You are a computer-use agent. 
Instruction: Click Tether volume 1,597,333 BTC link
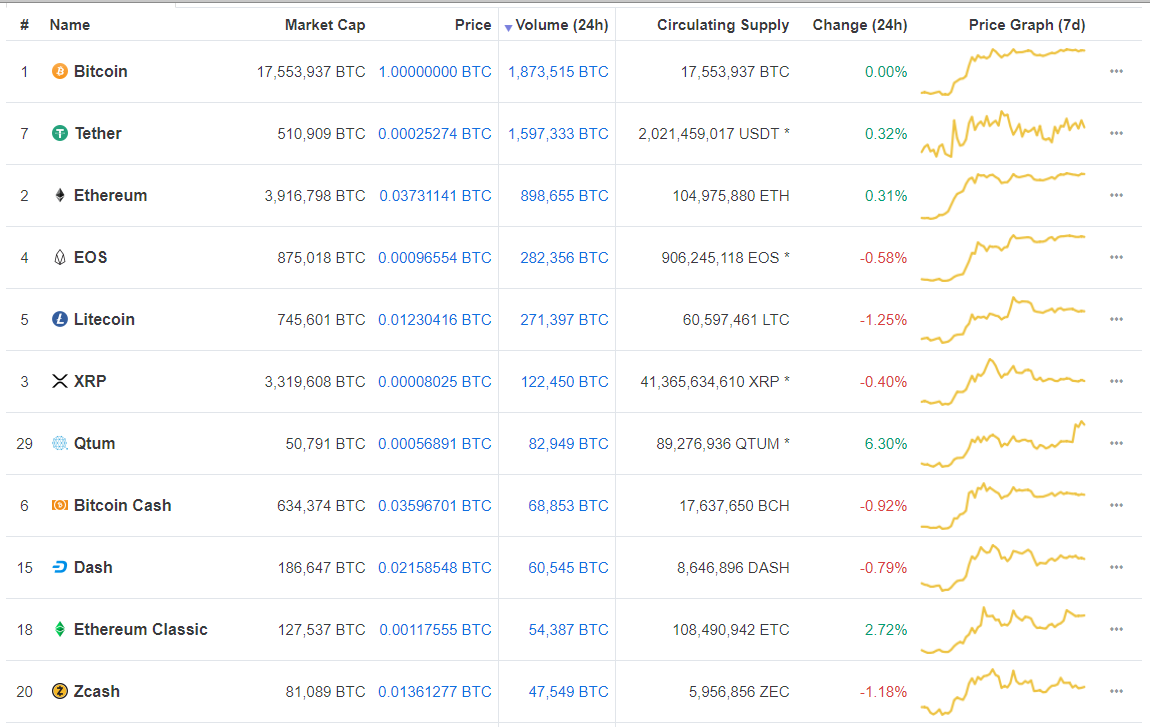[x=558, y=134]
